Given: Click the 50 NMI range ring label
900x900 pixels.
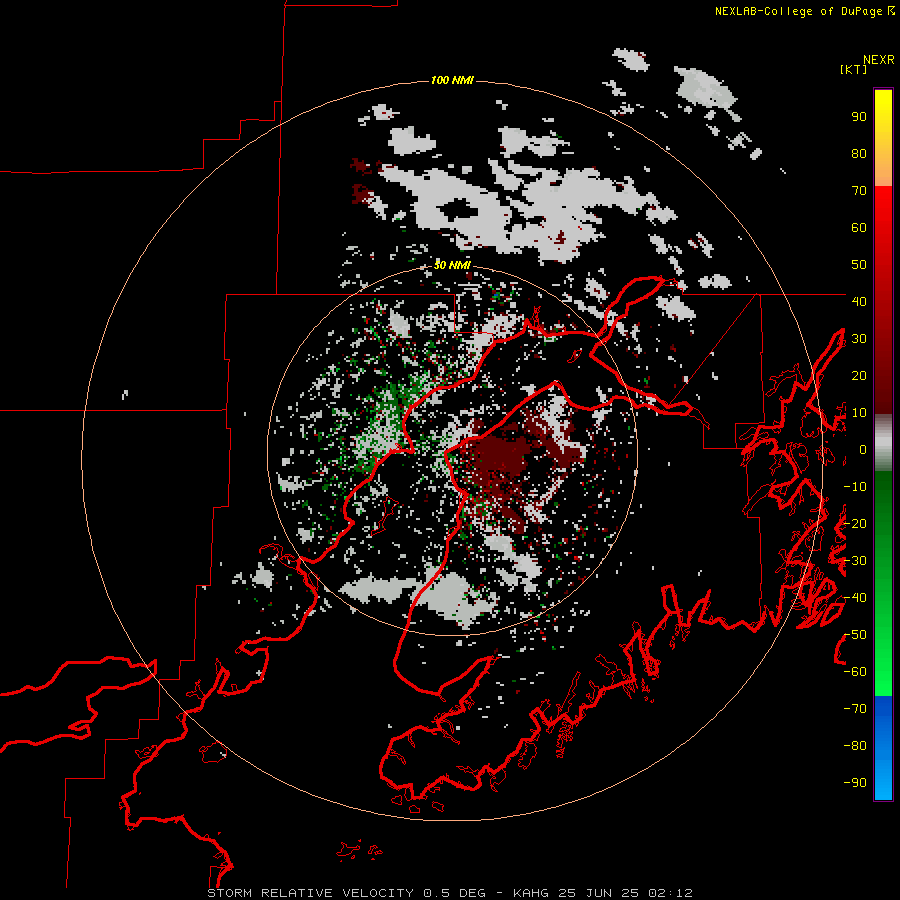Looking at the screenshot, I should click(452, 265).
